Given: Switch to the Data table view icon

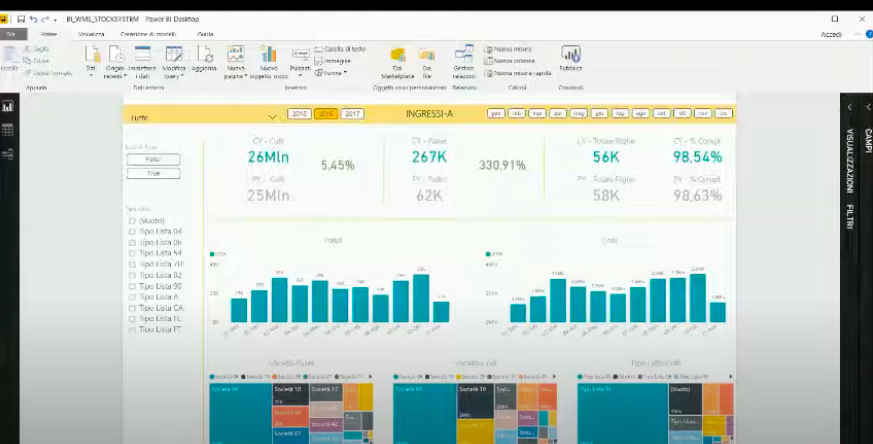Looking at the screenshot, I should tap(7, 129).
